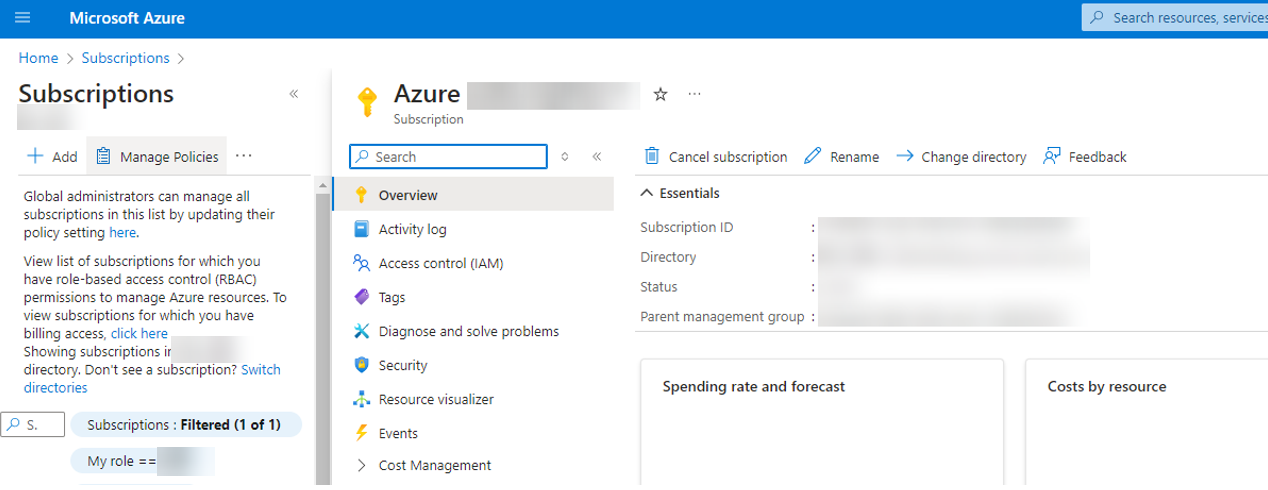The height and width of the screenshot is (490, 1268).
Task: Open the hamburger portal menu
Action: coord(23,18)
